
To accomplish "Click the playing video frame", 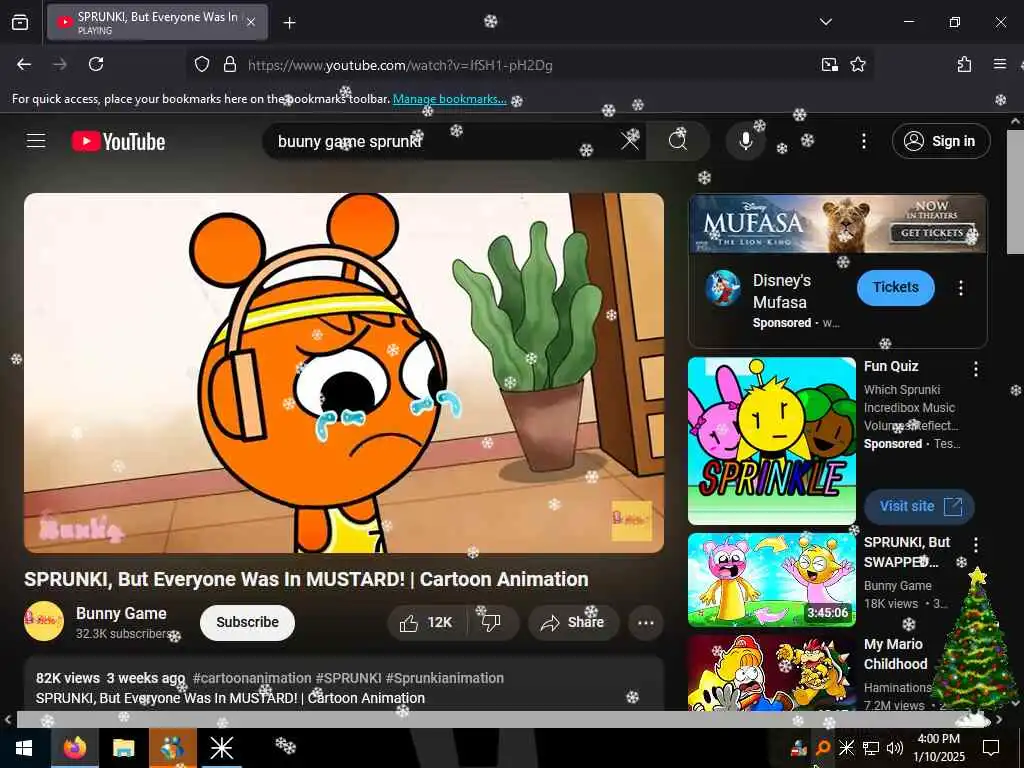I will 344,373.
